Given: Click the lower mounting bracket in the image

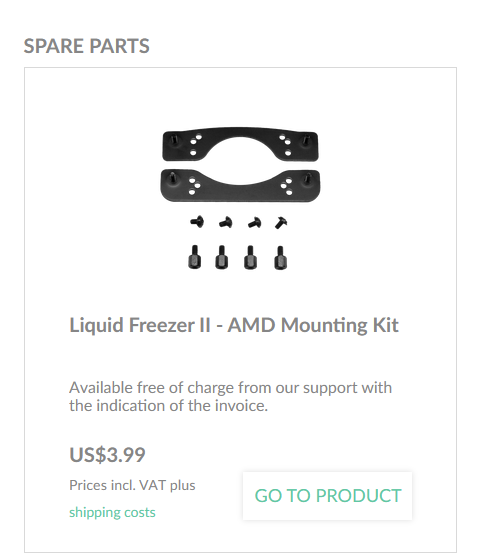Looking at the screenshot, I should [x=240, y=185].
